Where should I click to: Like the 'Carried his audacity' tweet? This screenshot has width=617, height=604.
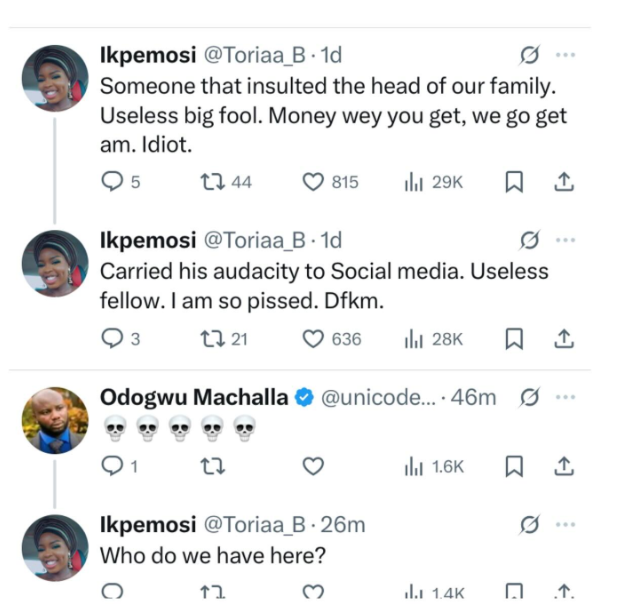click(315, 339)
